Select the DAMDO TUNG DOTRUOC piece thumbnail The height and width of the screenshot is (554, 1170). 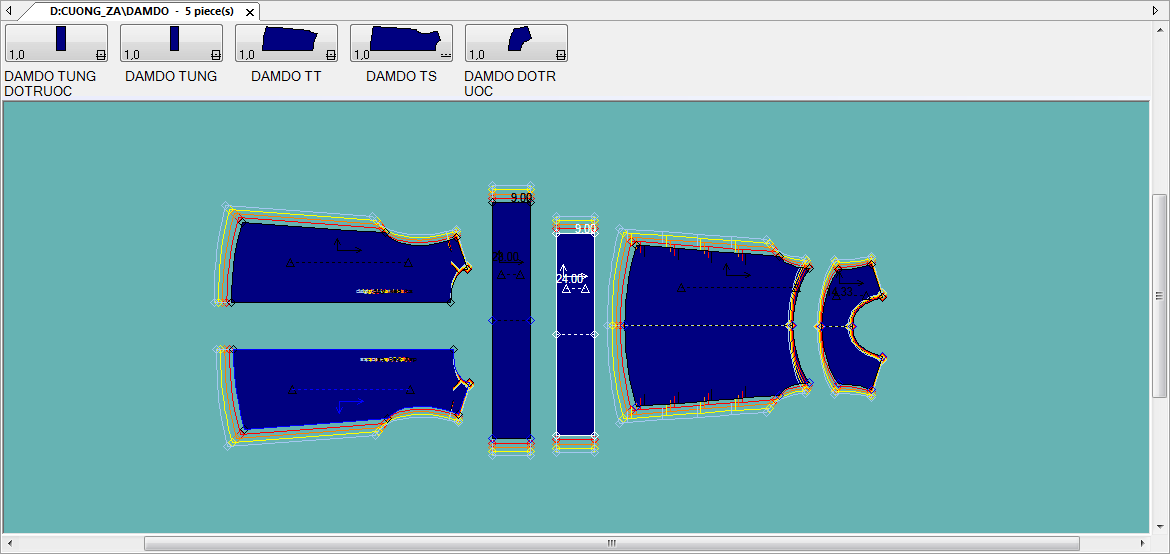pyautogui.click(x=56, y=43)
